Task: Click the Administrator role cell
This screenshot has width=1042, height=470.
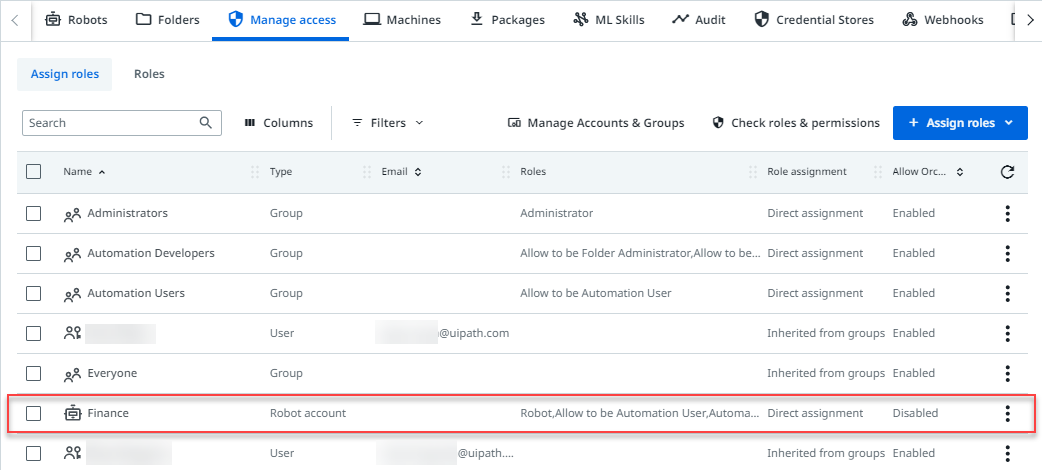Action: [556, 213]
